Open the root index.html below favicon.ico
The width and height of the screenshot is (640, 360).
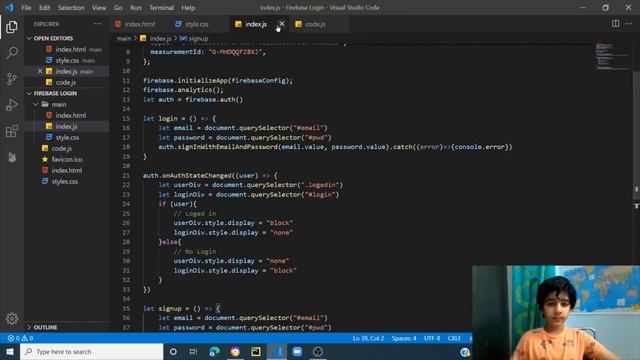click(x=67, y=170)
